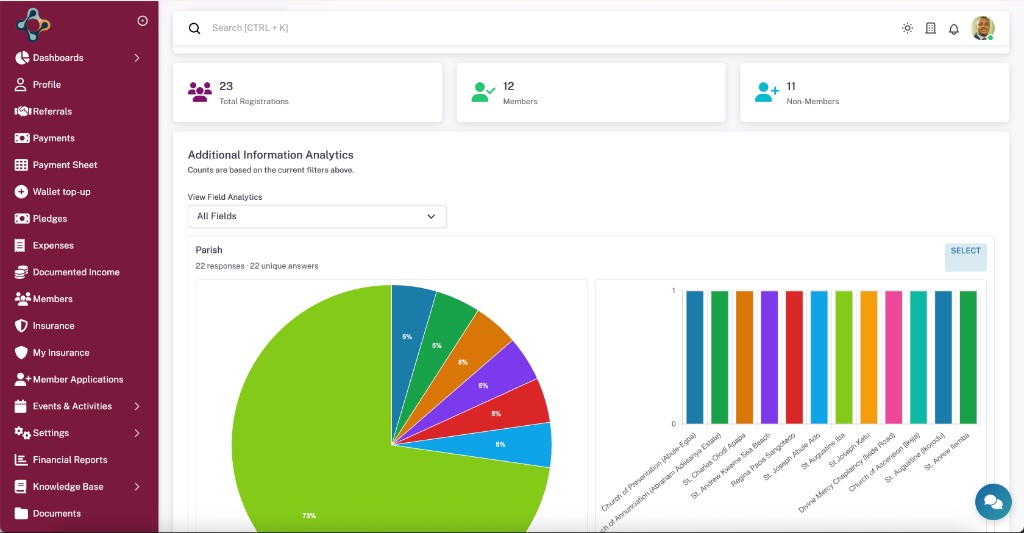
Task: Click "Additional Information Analytics" heading
Action: pos(270,155)
